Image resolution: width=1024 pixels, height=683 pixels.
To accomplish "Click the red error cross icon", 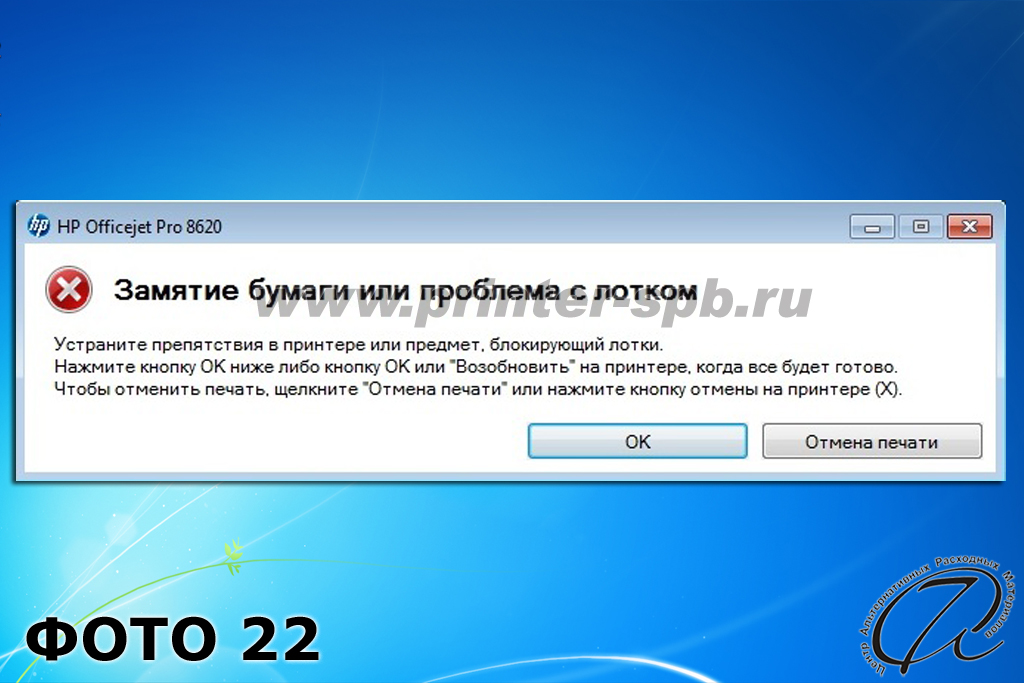I will pyautogui.click(x=69, y=289).
